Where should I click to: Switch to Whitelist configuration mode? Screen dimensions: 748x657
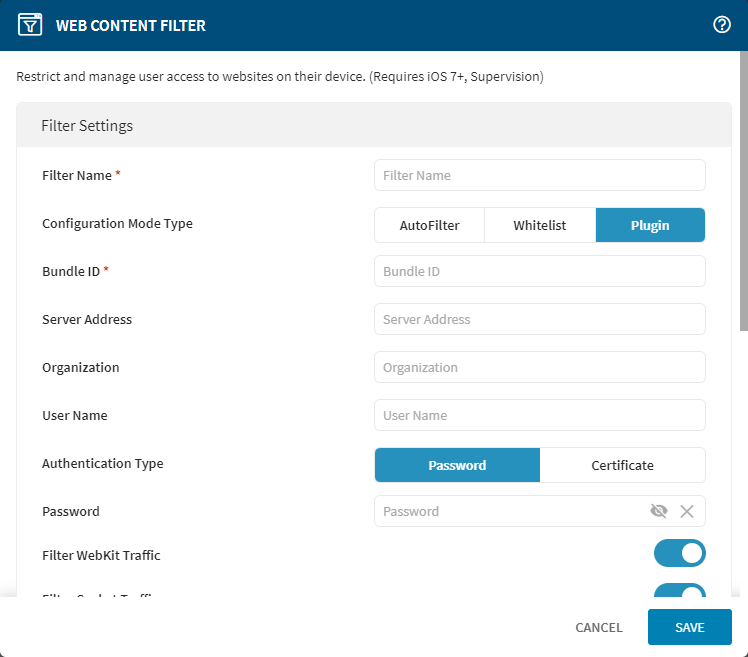coord(540,225)
